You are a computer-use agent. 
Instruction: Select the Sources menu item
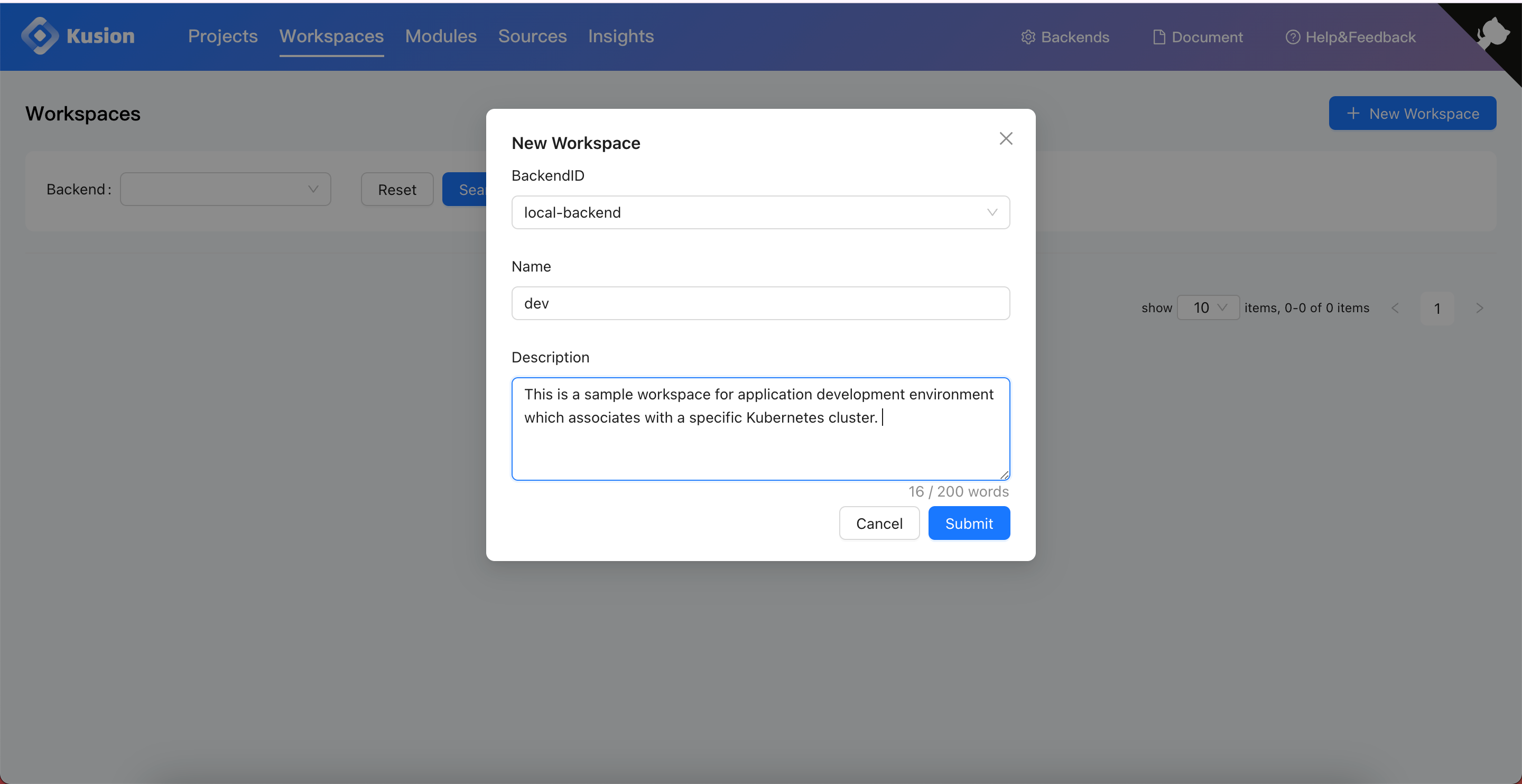point(532,36)
